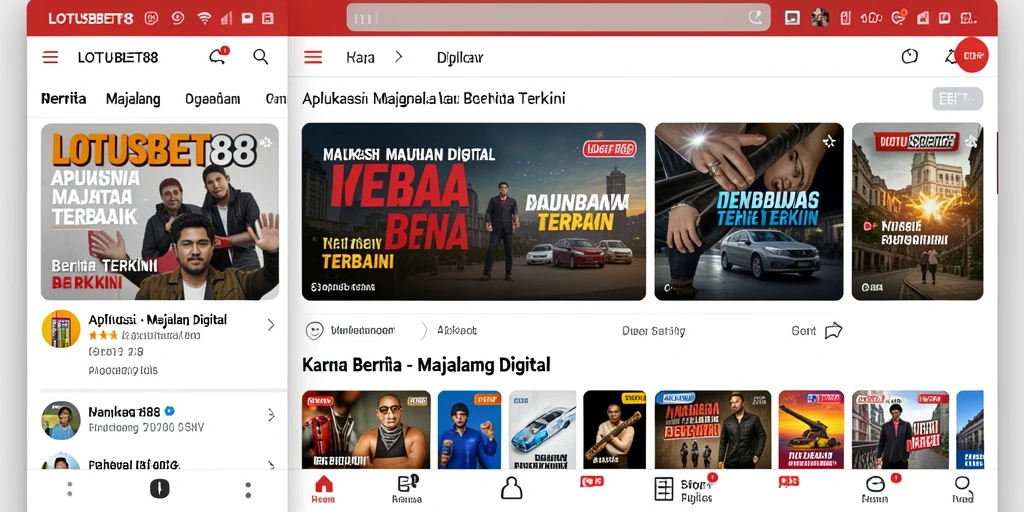Click the Alokect label
The image size is (1024, 512).
(x=456, y=330)
